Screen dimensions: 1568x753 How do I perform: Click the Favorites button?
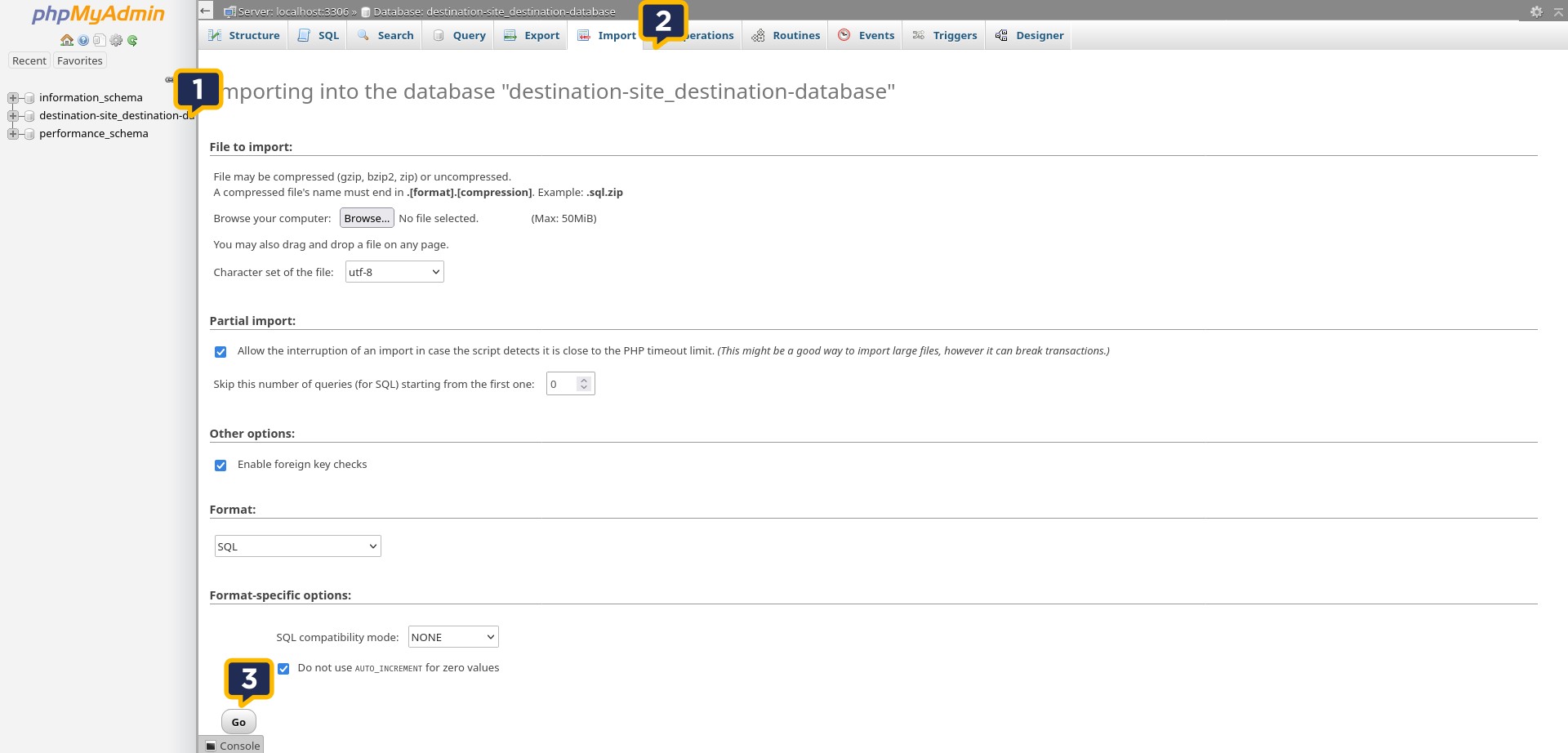tap(80, 61)
